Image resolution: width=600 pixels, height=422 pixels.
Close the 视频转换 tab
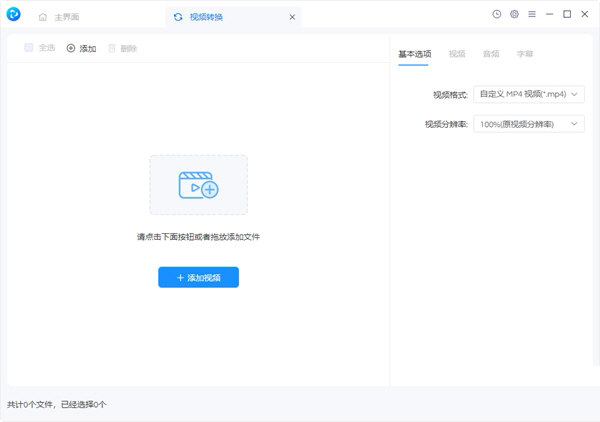click(292, 17)
